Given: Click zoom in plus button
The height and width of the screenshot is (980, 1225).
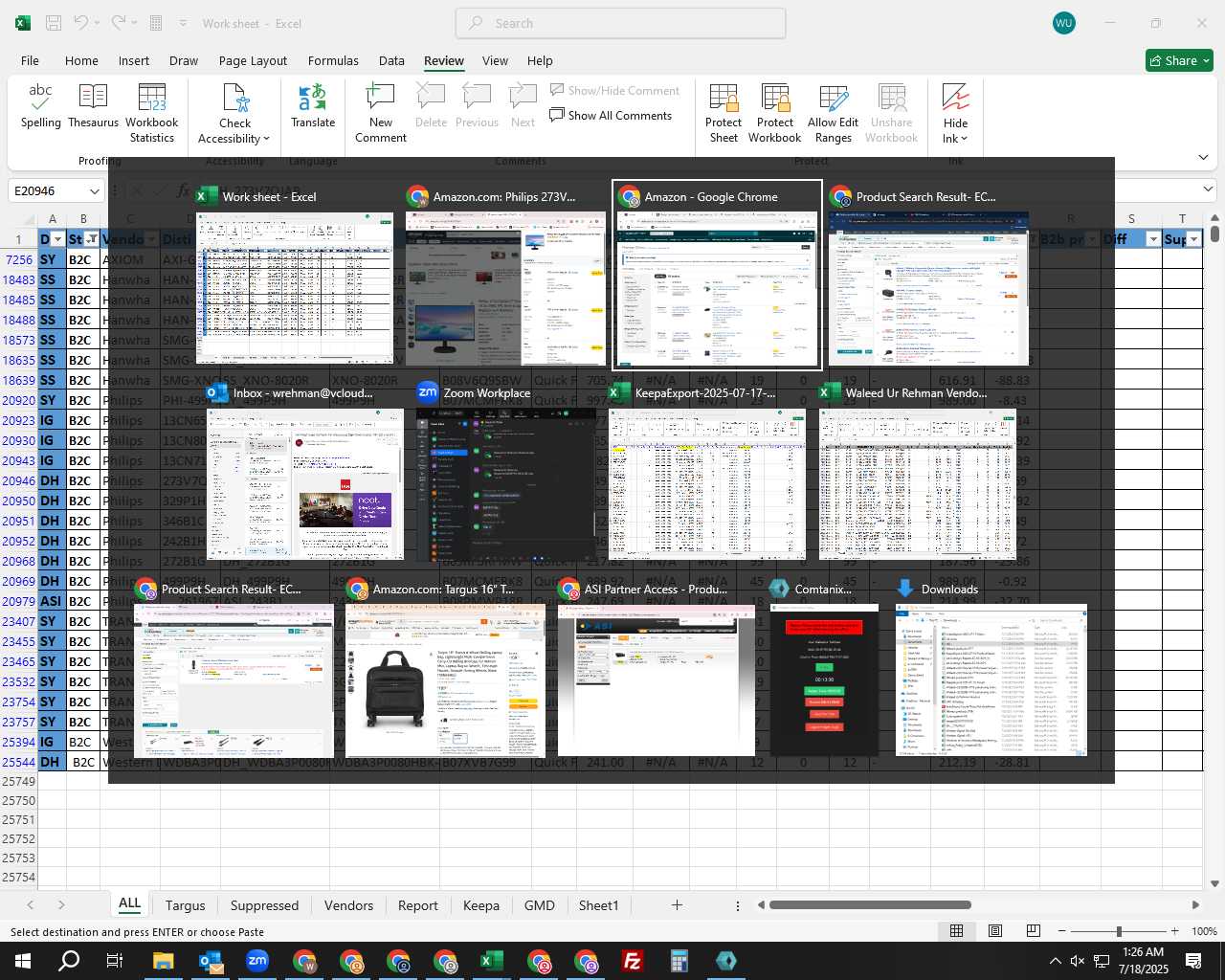Looking at the screenshot, I should pos(1174,931).
